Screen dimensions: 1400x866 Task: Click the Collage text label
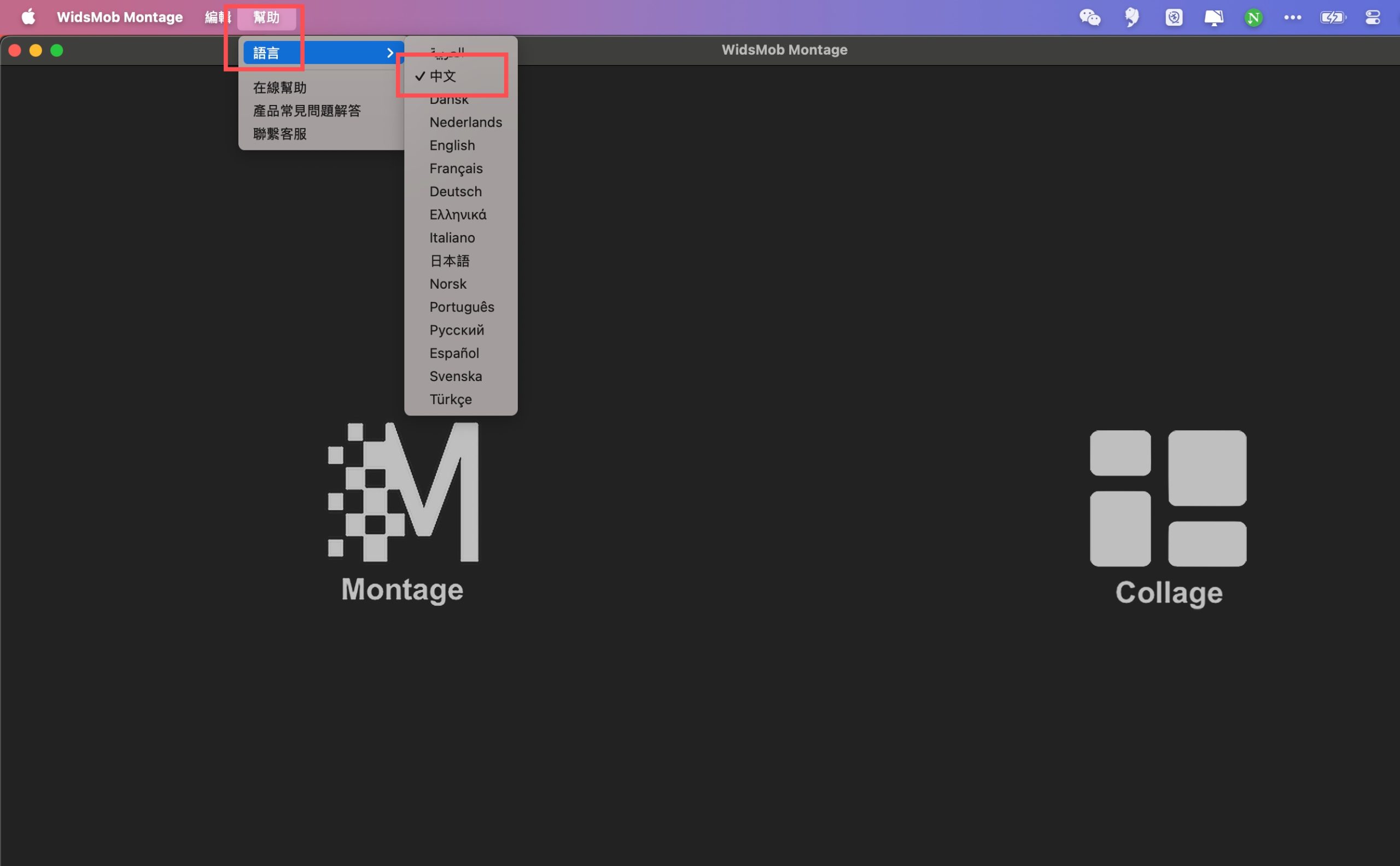point(1169,593)
